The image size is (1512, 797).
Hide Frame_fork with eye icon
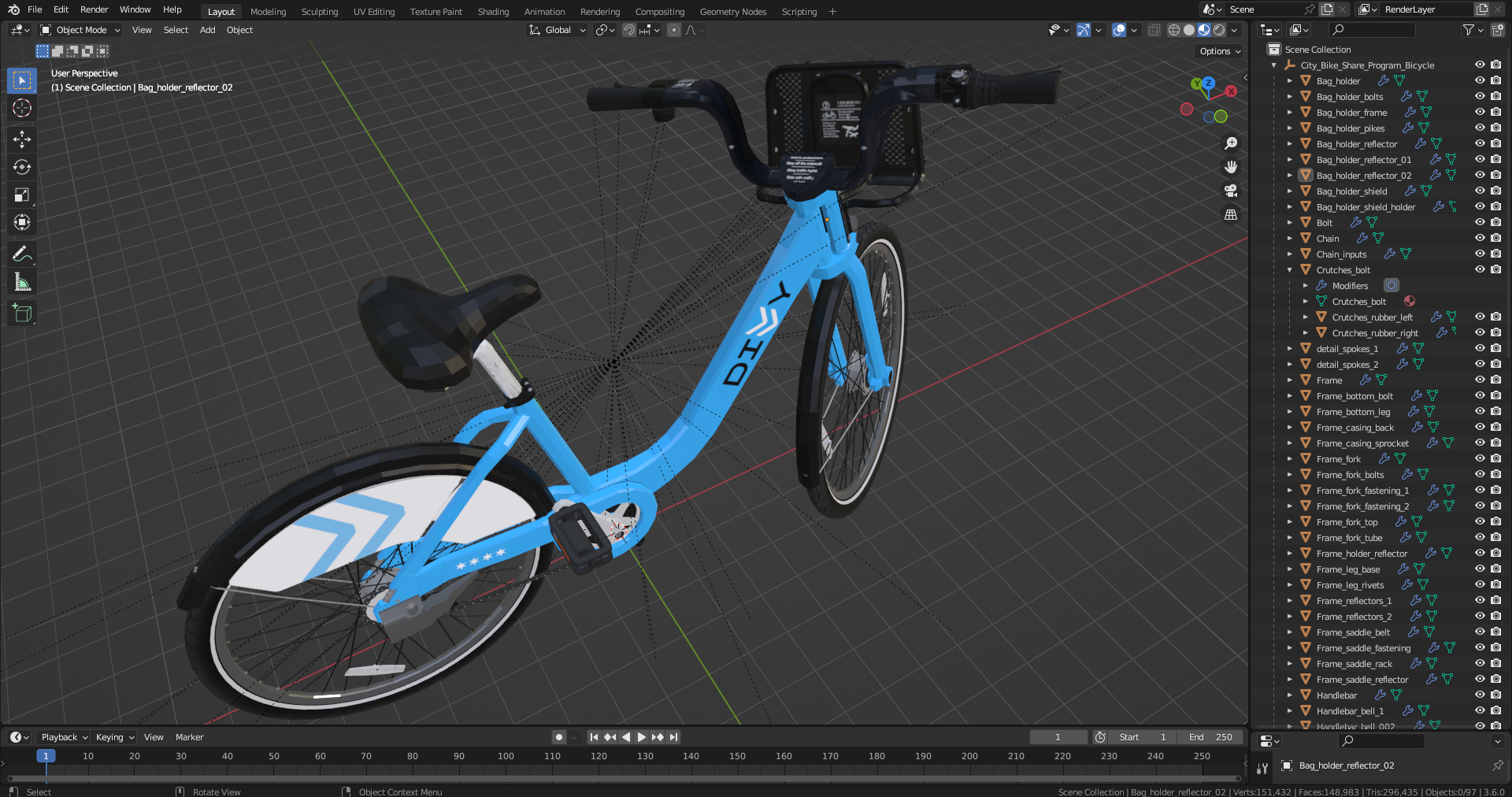[1480, 458]
